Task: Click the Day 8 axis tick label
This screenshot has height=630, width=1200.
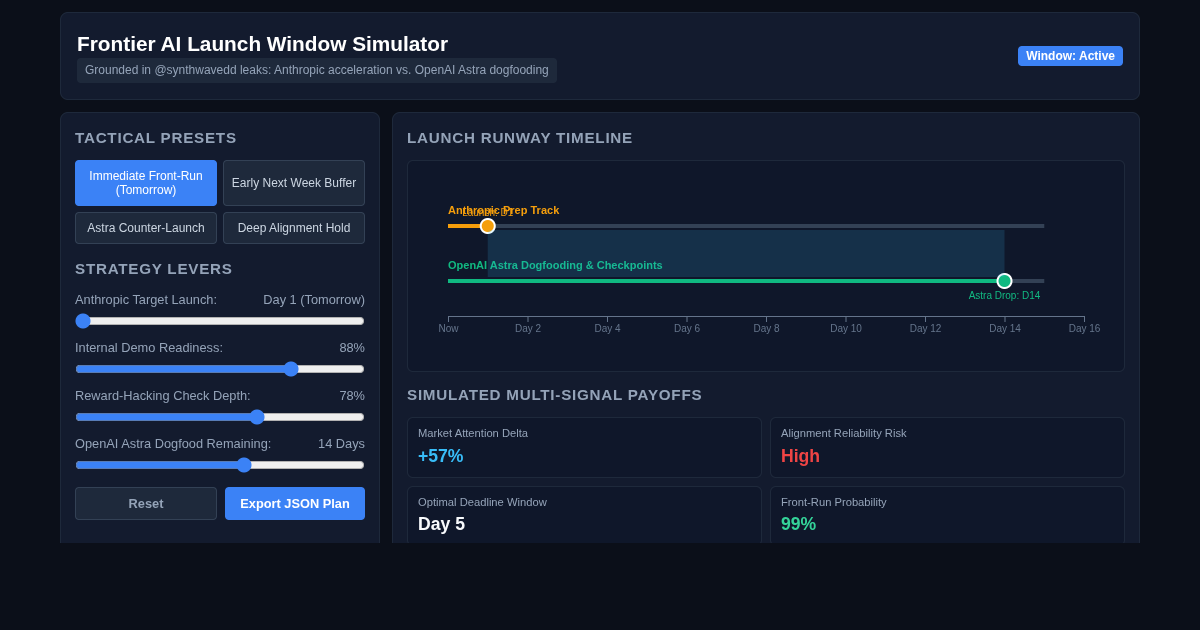Action: (766, 329)
